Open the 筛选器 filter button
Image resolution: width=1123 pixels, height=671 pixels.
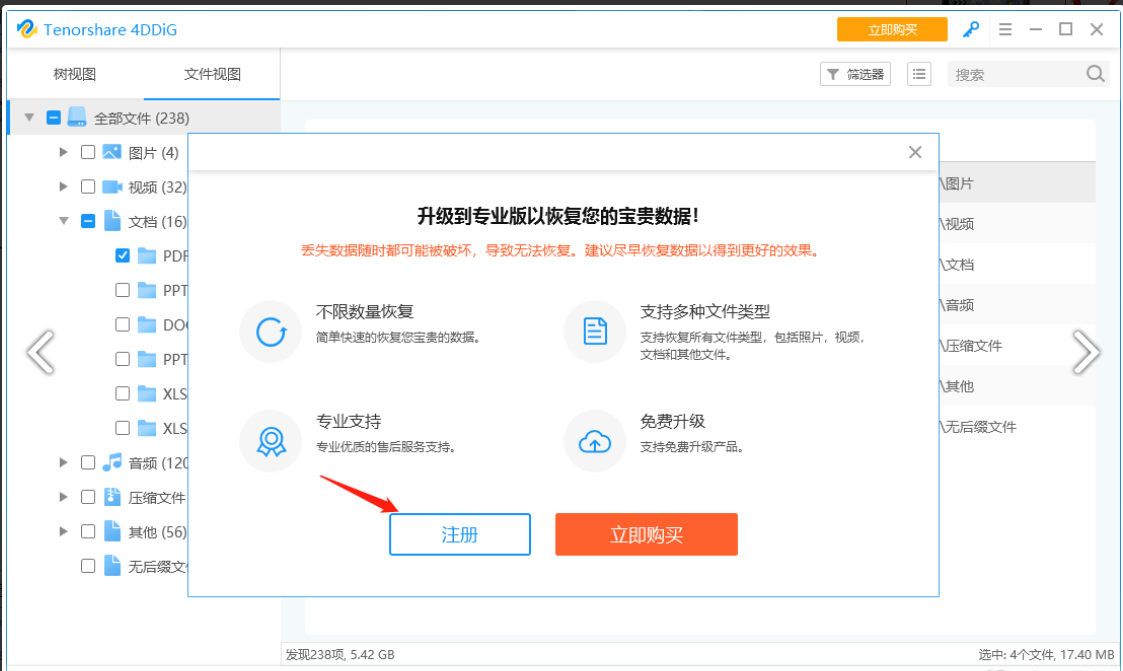coord(855,74)
